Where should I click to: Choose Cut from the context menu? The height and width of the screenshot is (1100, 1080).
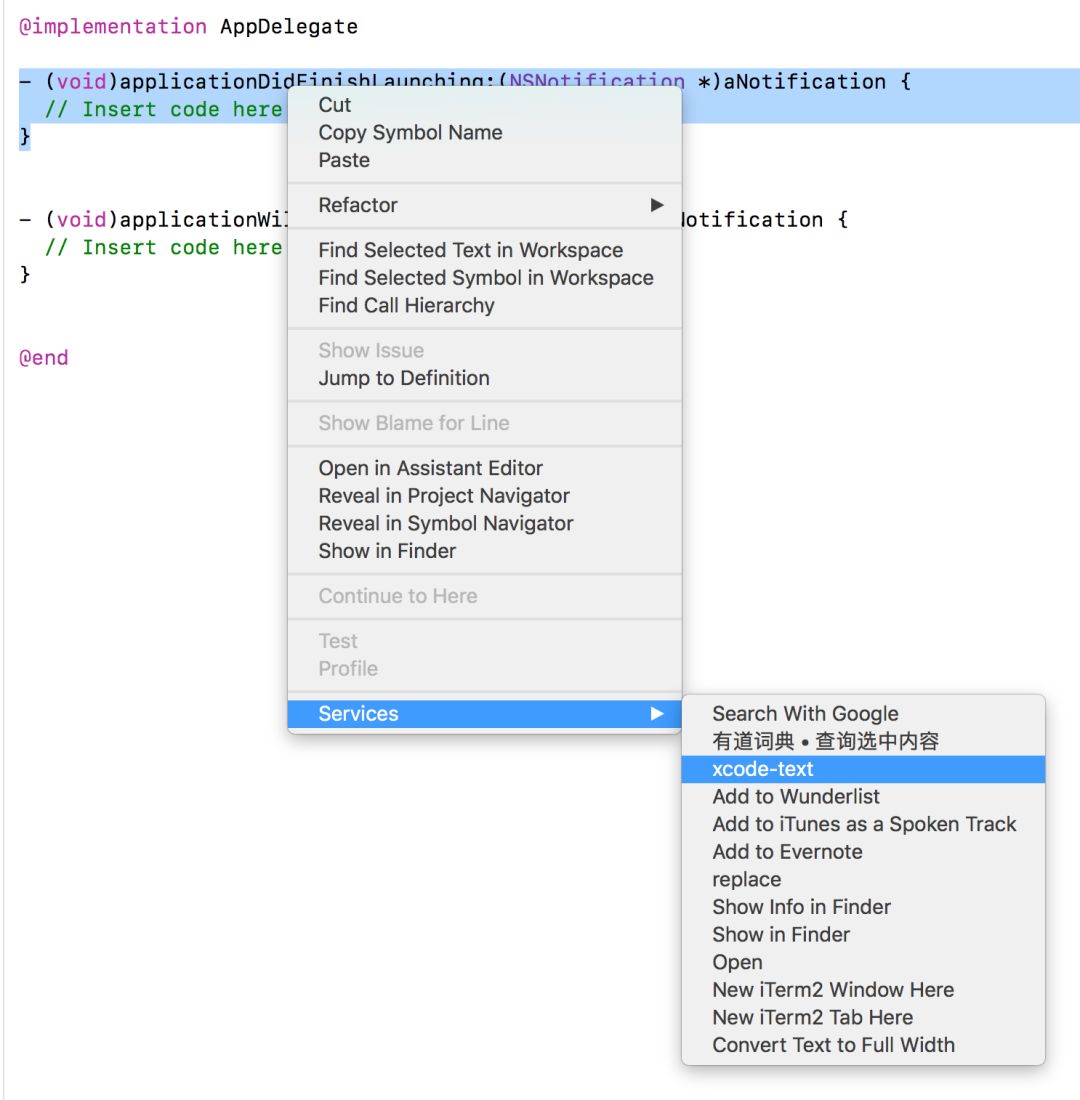tap(335, 105)
